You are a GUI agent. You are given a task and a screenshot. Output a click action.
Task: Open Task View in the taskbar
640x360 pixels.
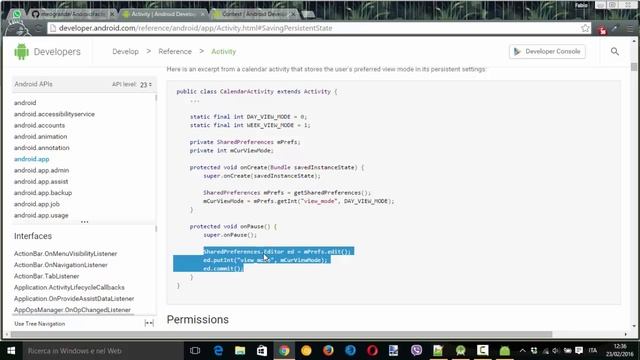(195, 351)
